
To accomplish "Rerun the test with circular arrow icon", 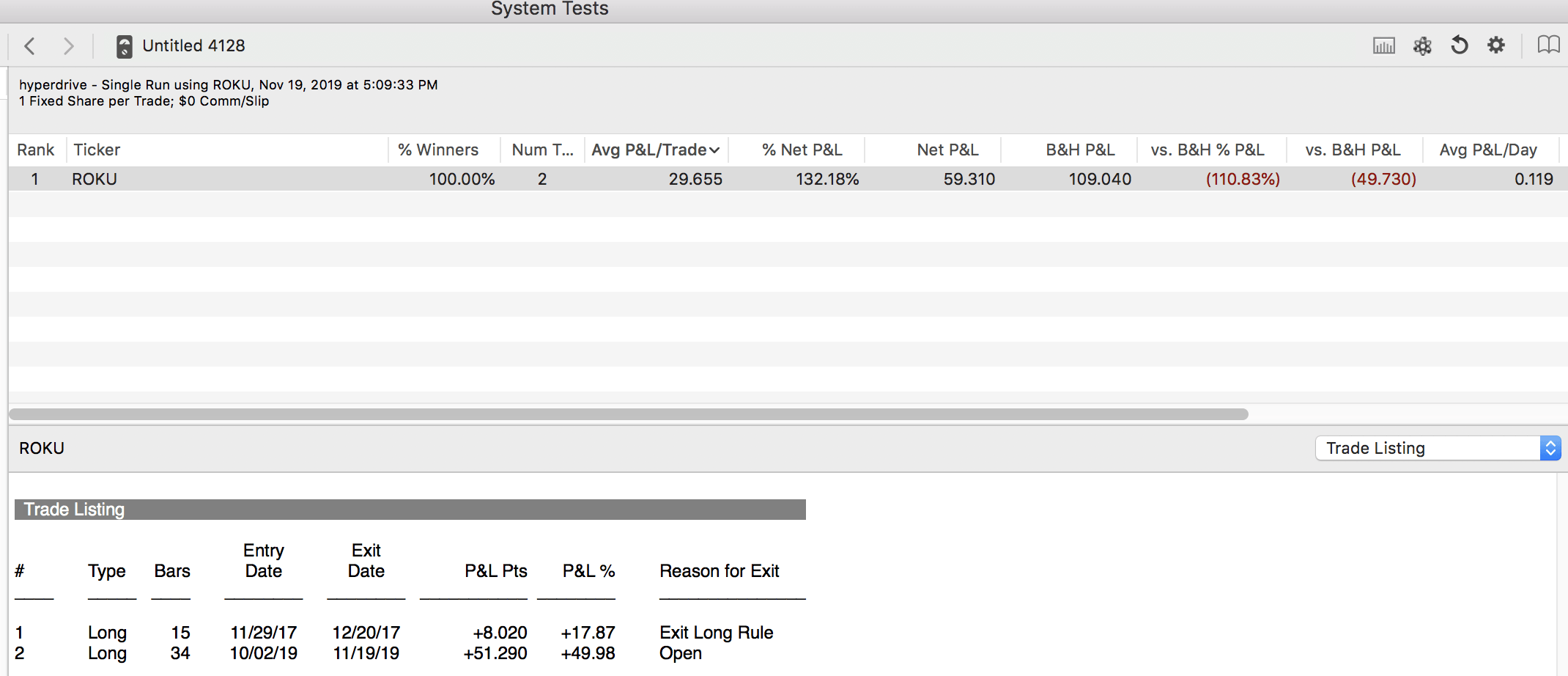I will click(x=1460, y=45).
